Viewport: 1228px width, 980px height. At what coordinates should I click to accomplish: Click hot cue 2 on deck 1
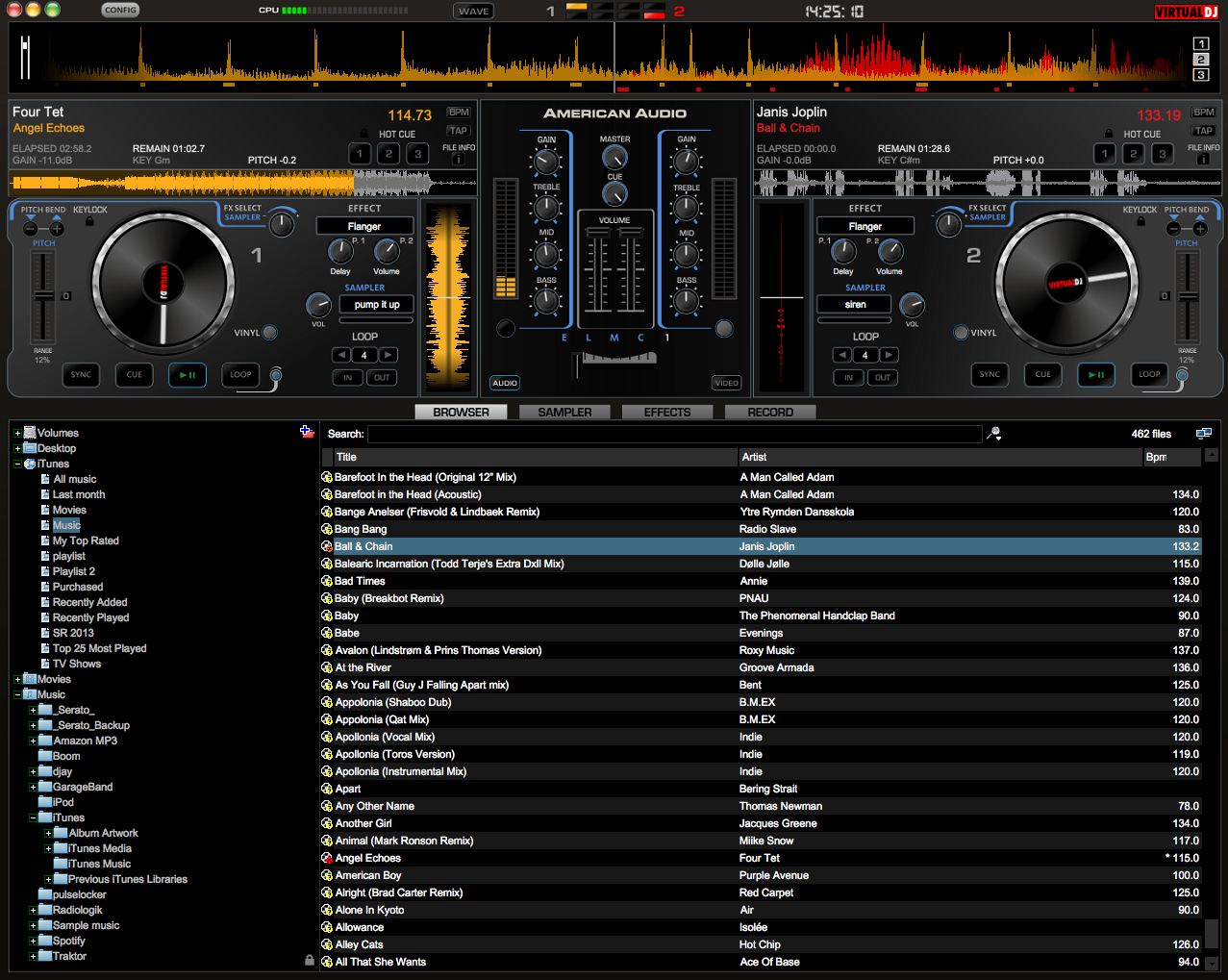click(x=388, y=154)
